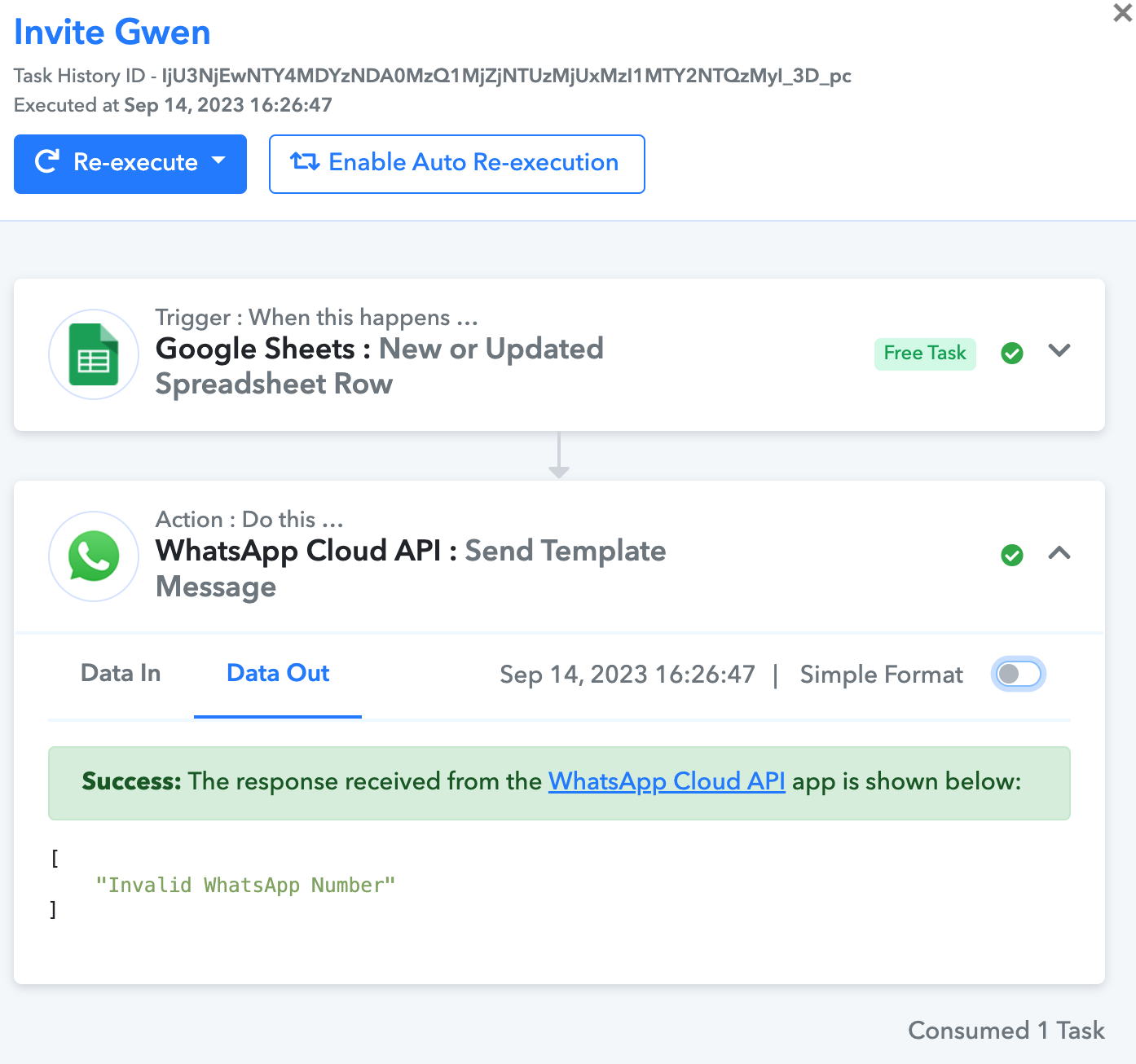The height and width of the screenshot is (1064, 1136).
Task: Click the green success checkmark on Google Sheets step
Action: click(x=1012, y=353)
